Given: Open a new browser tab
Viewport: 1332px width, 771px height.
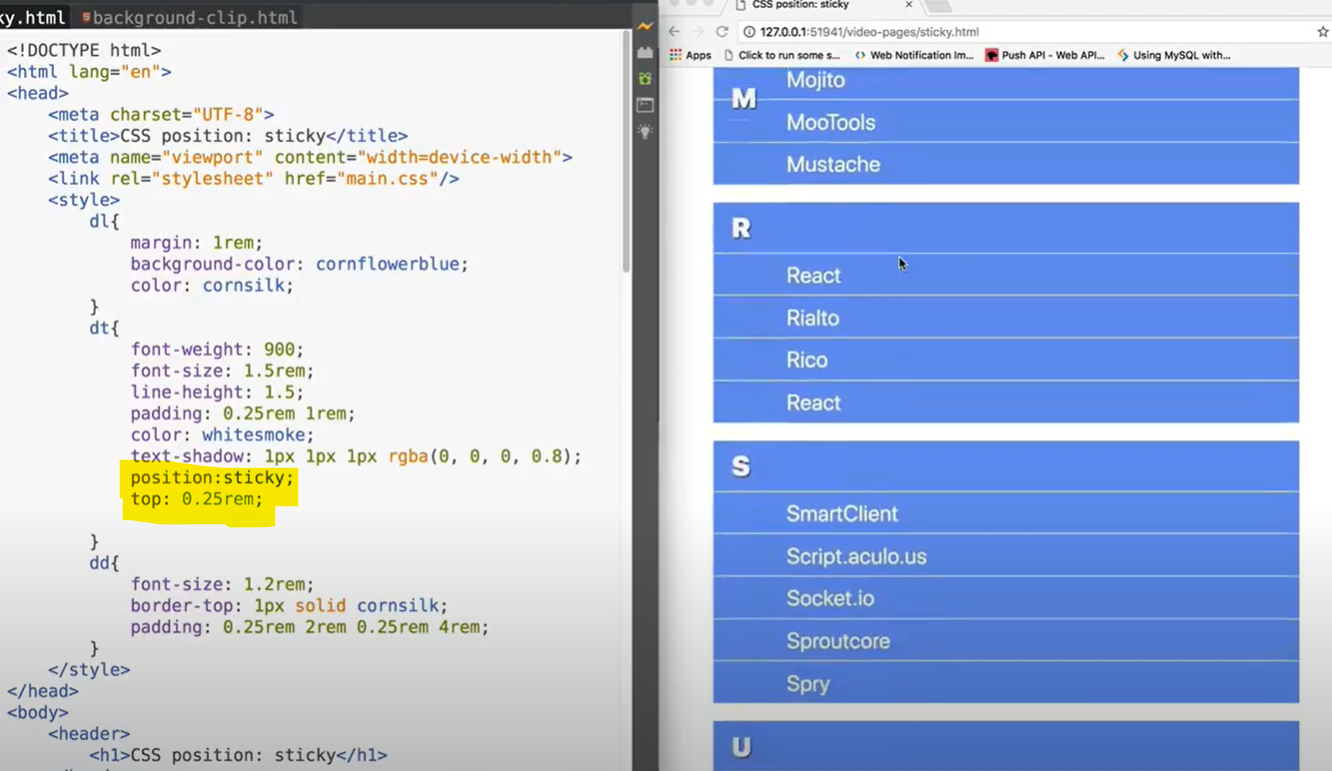Looking at the screenshot, I should pyautogui.click(x=940, y=6).
